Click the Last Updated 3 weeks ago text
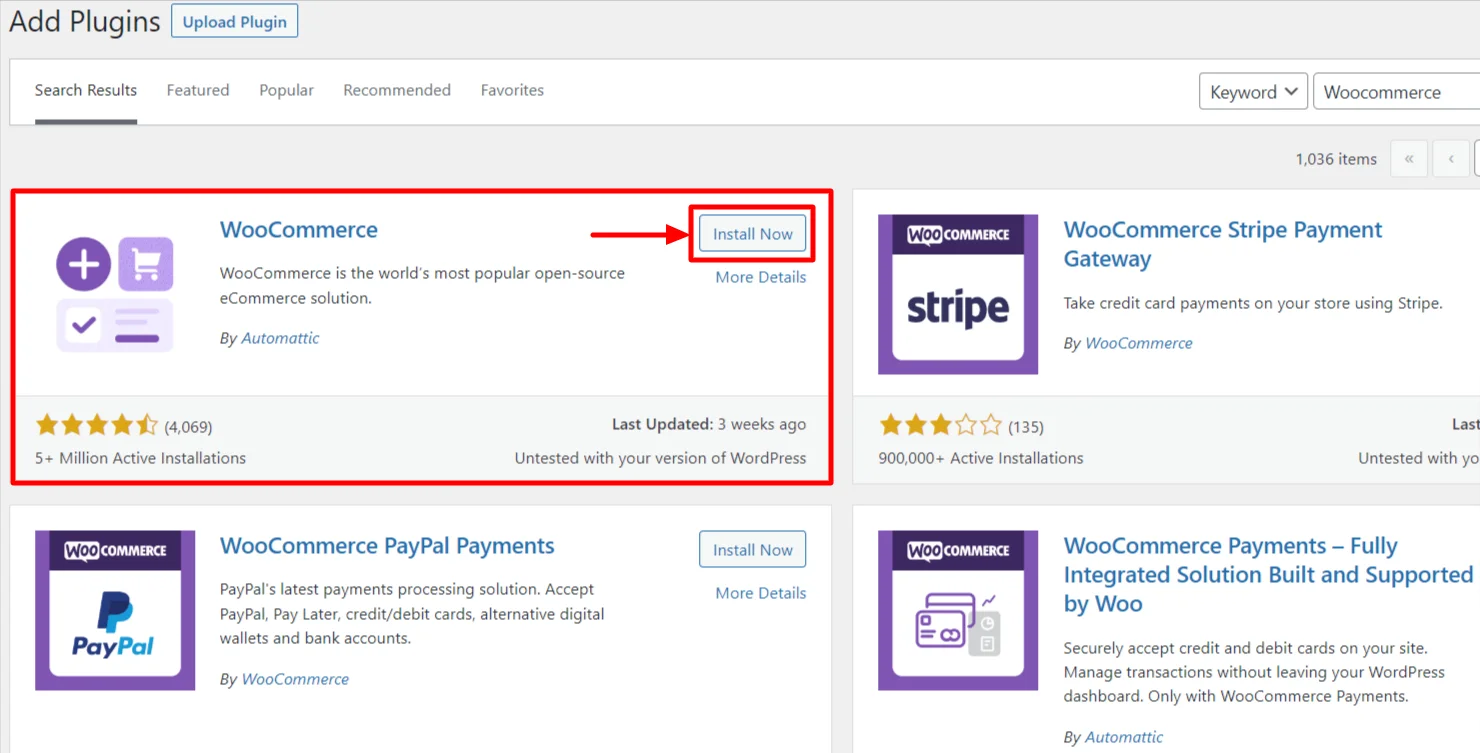Screen dimensions: 1480x753 pos(709,424)
